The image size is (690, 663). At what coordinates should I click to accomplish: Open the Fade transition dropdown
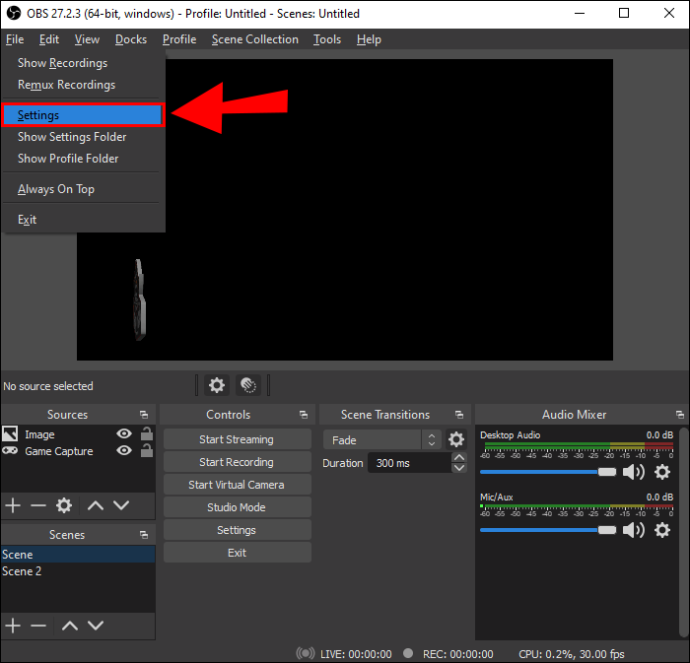(382, 440)
